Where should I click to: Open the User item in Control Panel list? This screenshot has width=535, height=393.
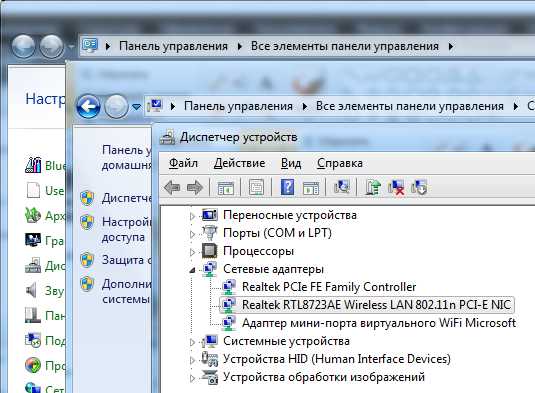[x=45, y=190]
